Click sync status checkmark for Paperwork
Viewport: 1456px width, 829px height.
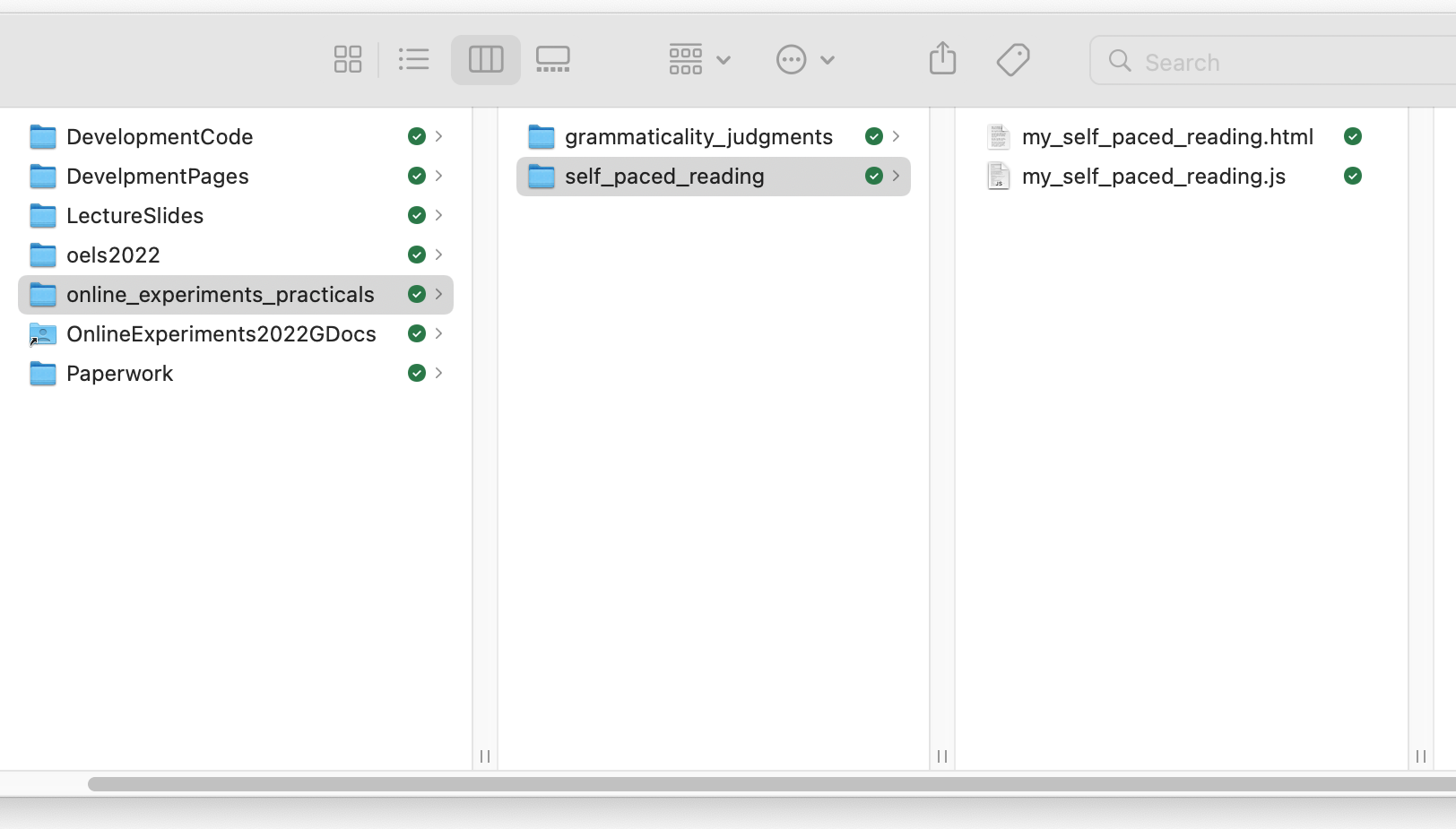coord(417,373)
